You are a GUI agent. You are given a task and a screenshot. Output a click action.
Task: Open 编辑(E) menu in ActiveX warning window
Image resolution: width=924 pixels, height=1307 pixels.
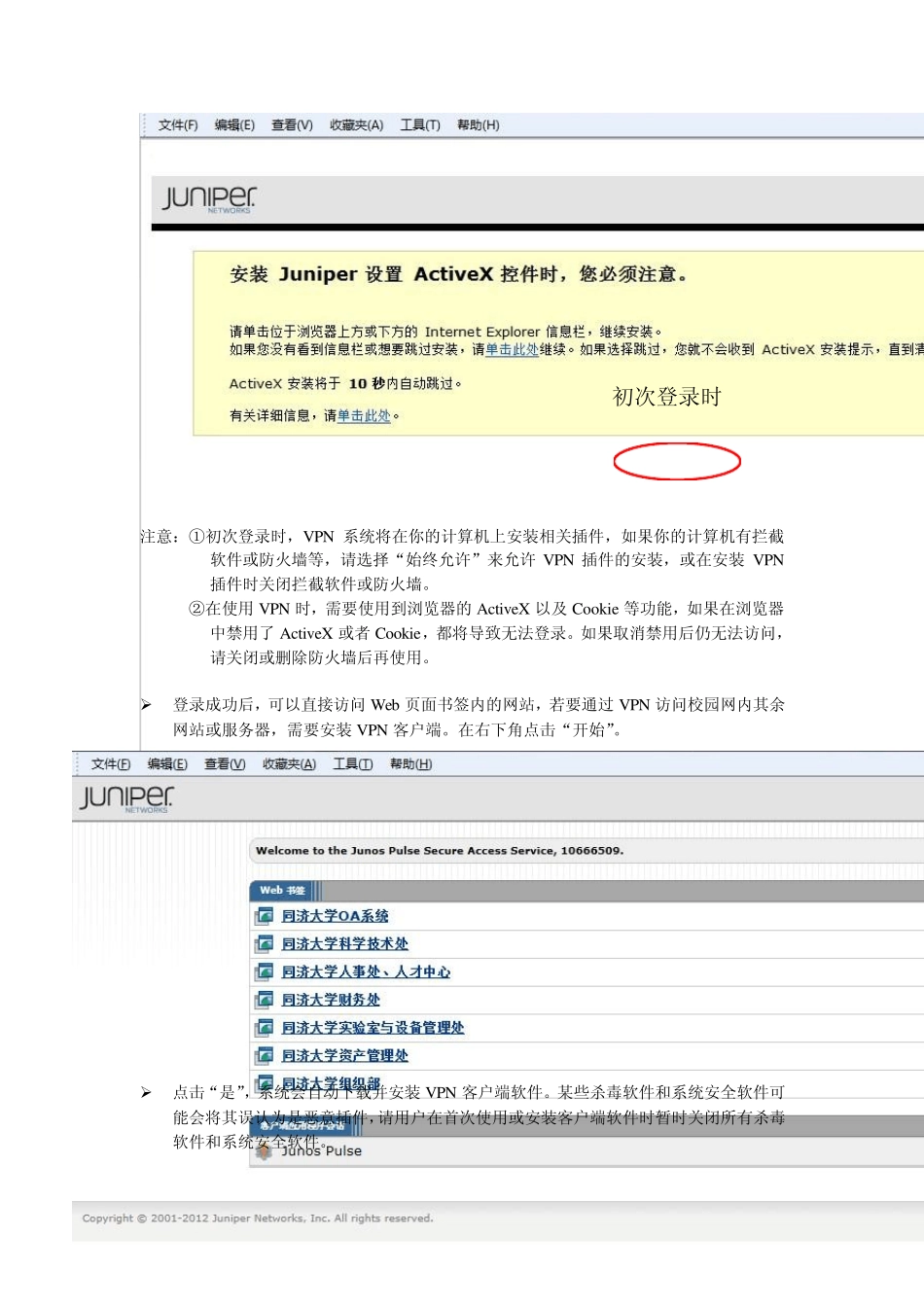[234, 125]
